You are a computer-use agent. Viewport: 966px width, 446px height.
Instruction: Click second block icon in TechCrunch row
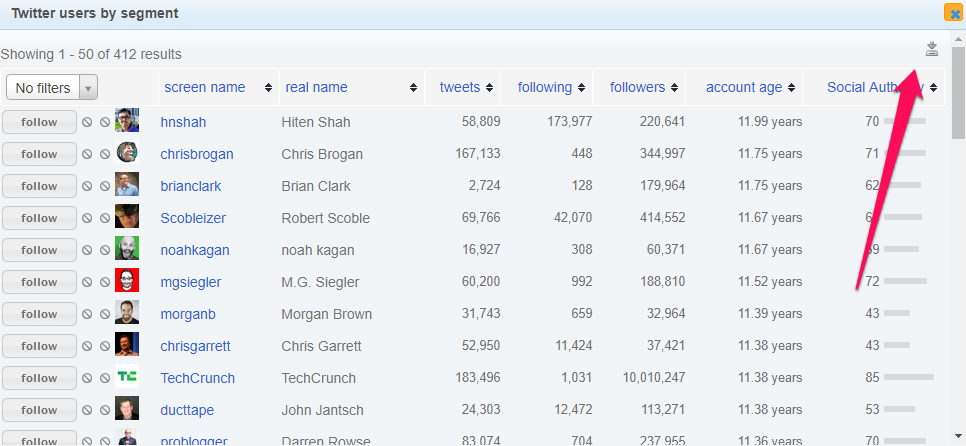(105, 378)
